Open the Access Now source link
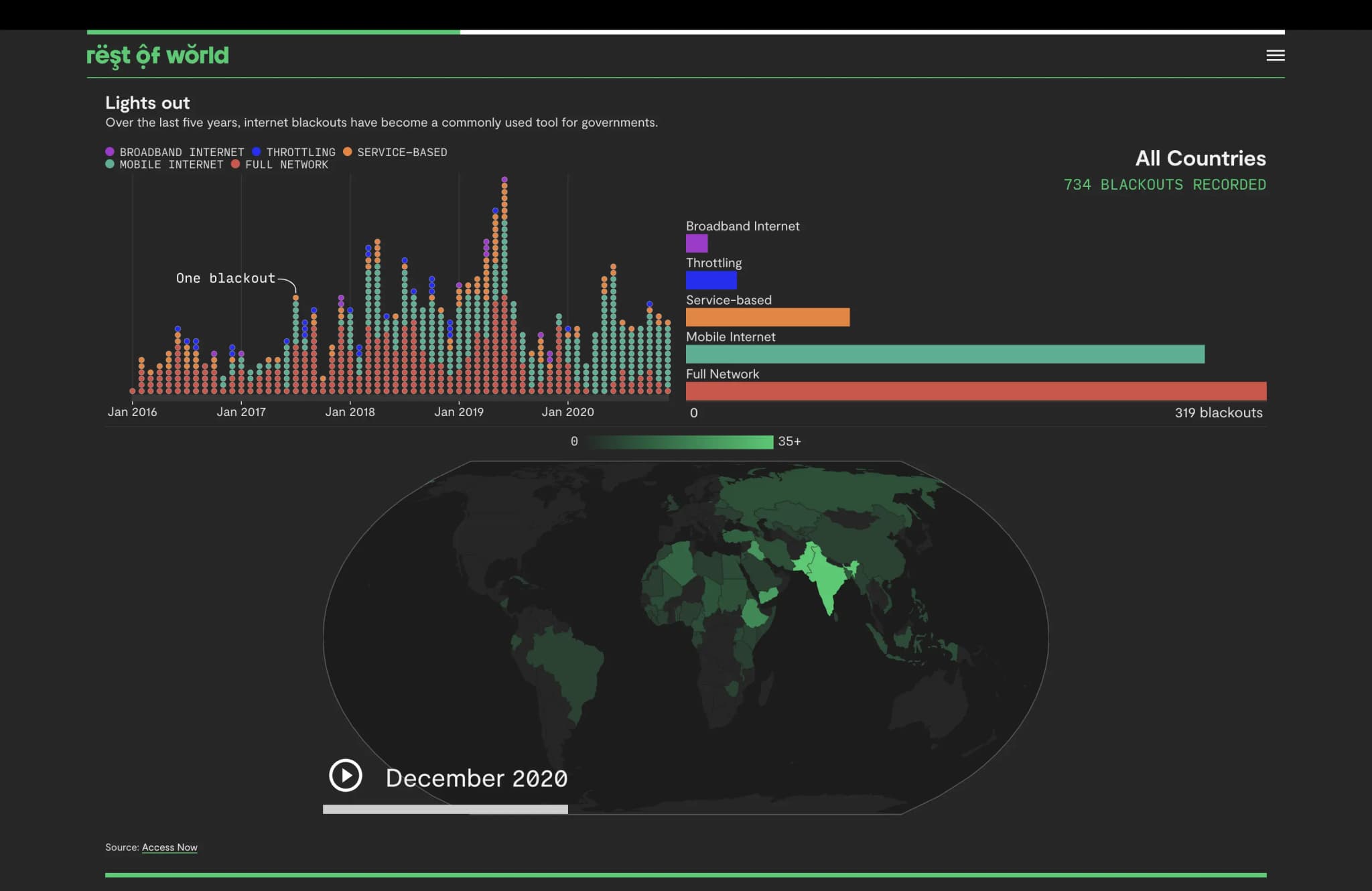Image resolution: width=1372 pixels, height=891 pixels. pyautogui.click(x=169, y=847)
